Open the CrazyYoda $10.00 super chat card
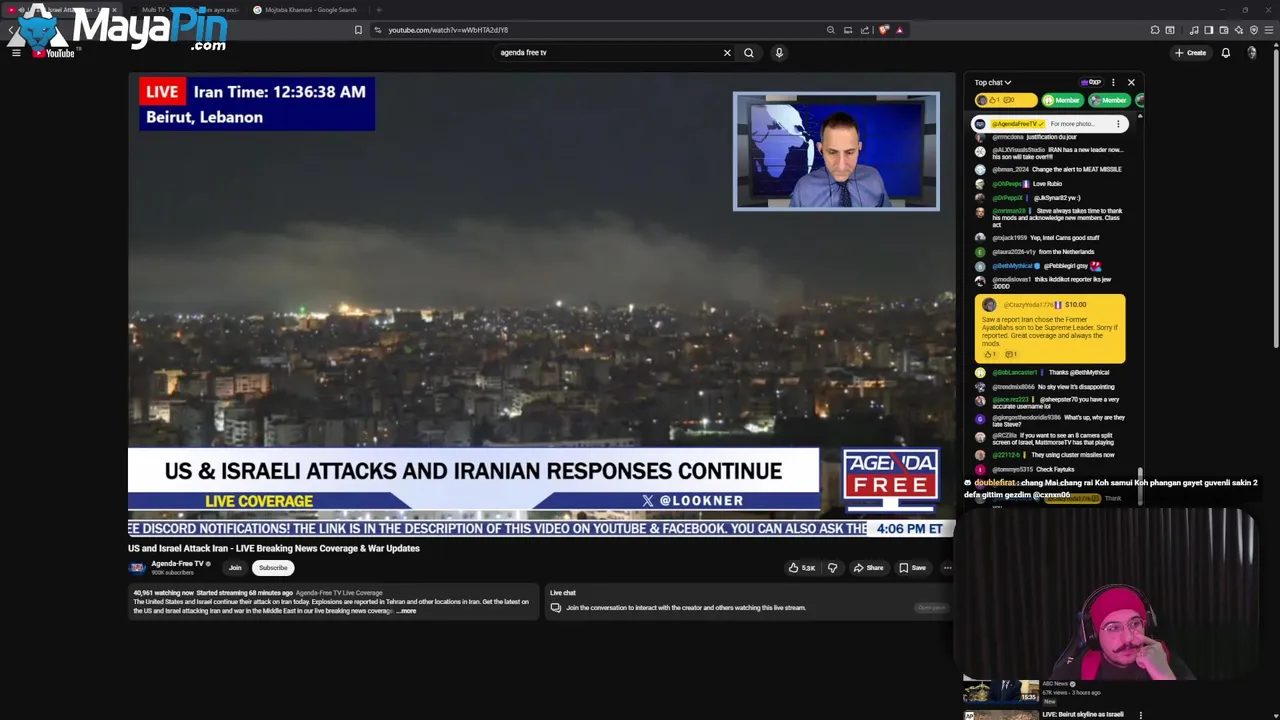The height and width of the screenshot is (720, 1280). (x=1050, y=329)
